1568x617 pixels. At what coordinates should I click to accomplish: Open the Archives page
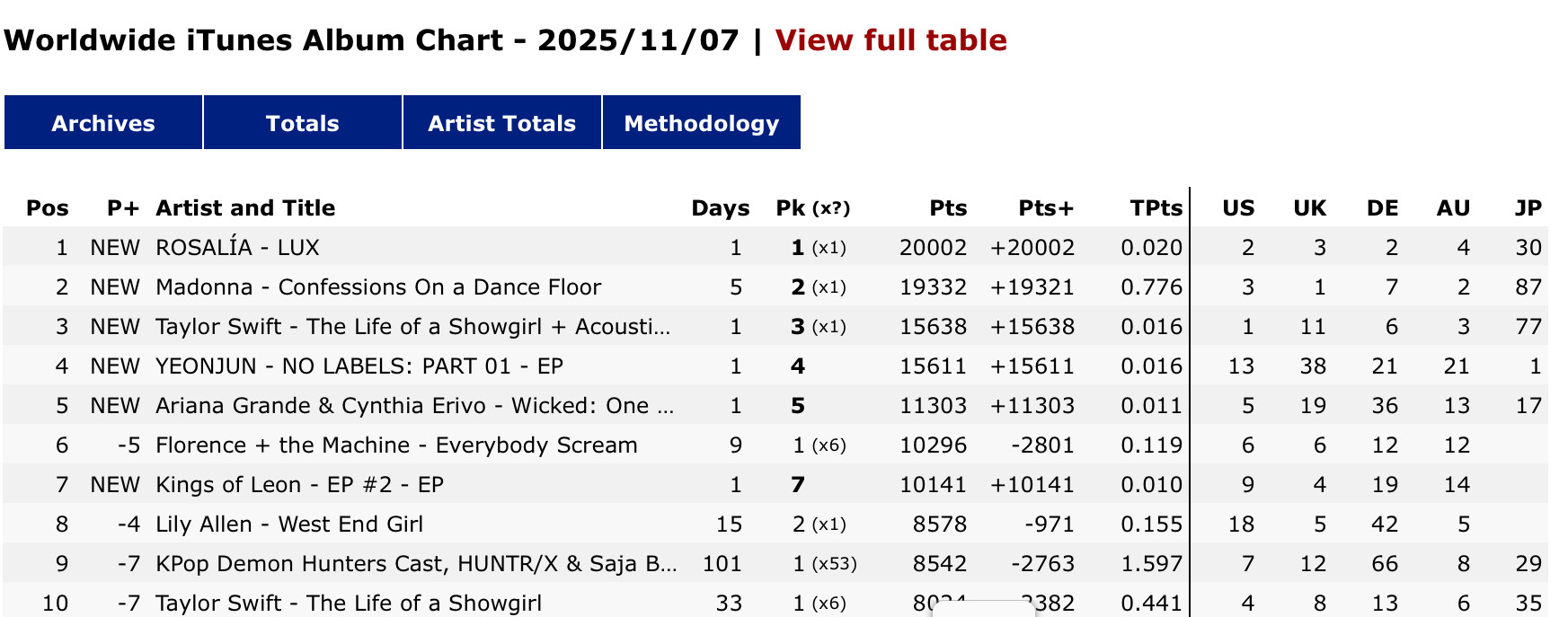tap(103, 123)
